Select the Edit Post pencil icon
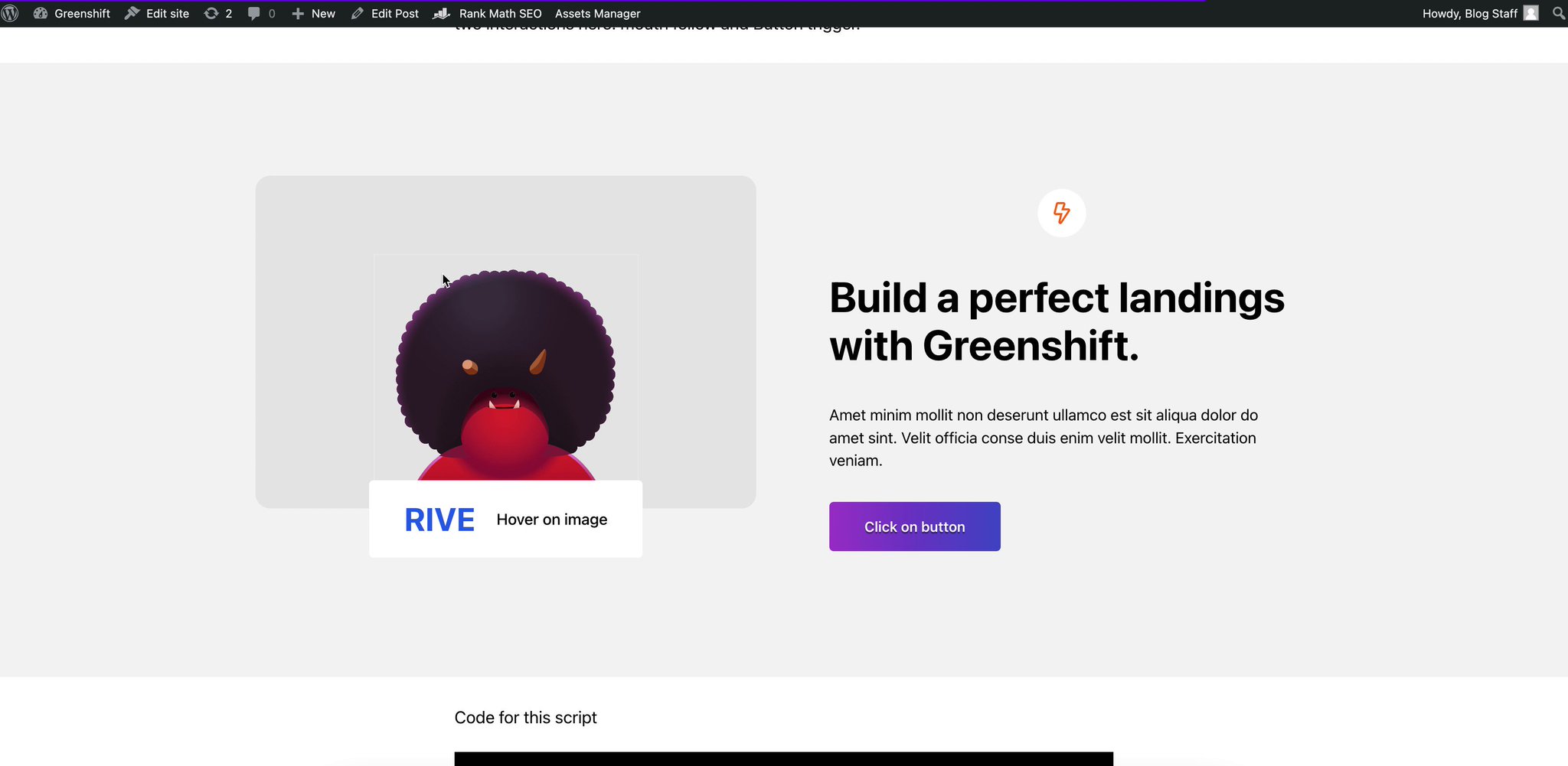 [x=357, y=13]
